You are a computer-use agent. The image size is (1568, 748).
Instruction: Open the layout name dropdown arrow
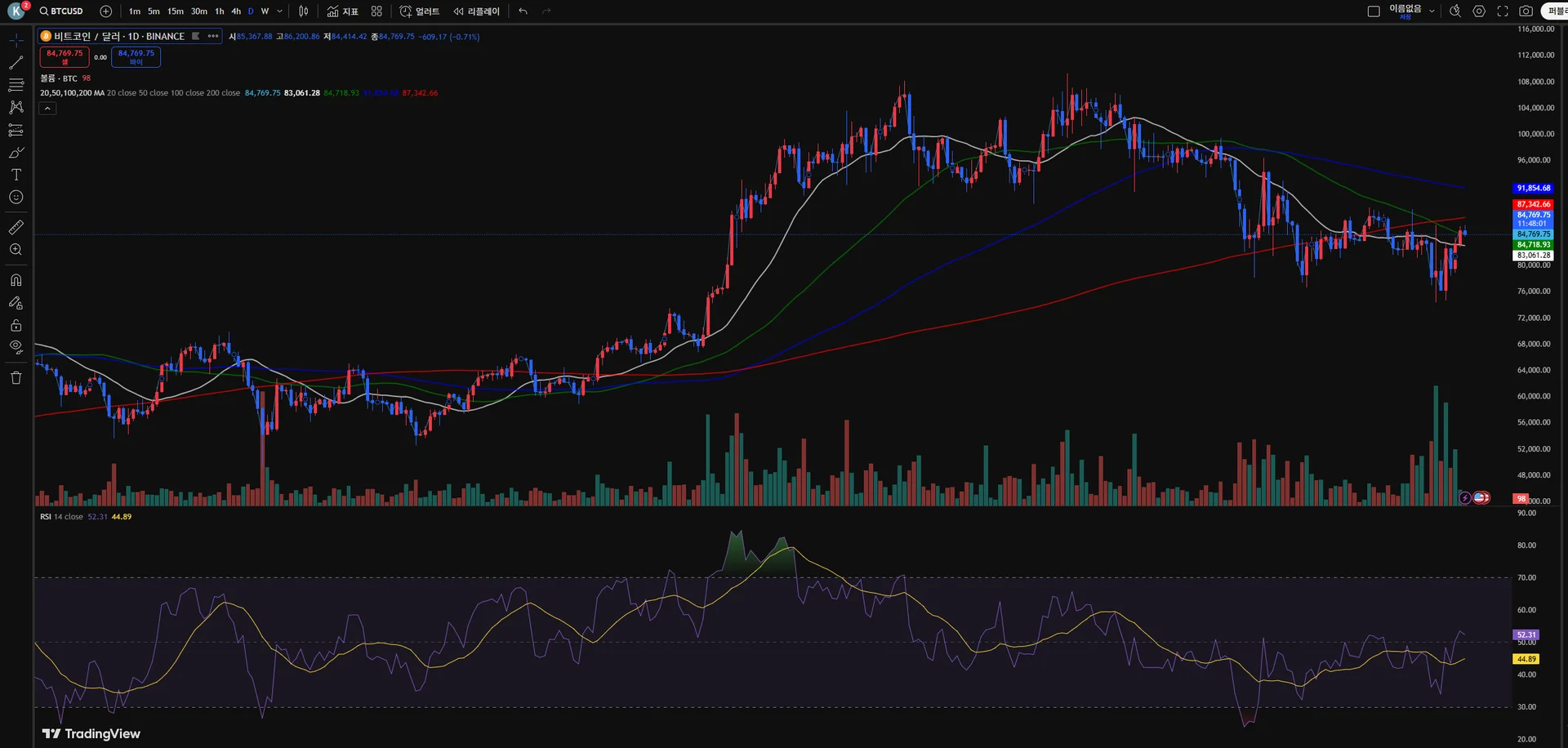tap(1432, 11)
